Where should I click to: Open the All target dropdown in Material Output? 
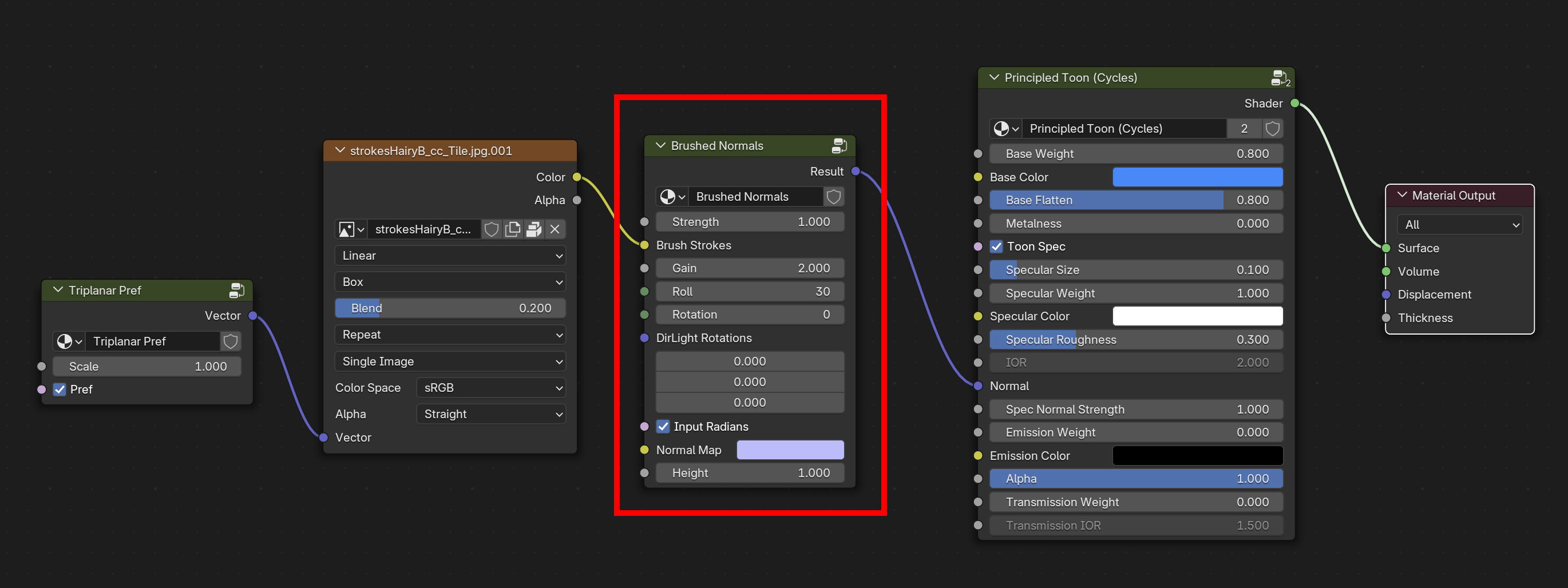click(1459, 225)
